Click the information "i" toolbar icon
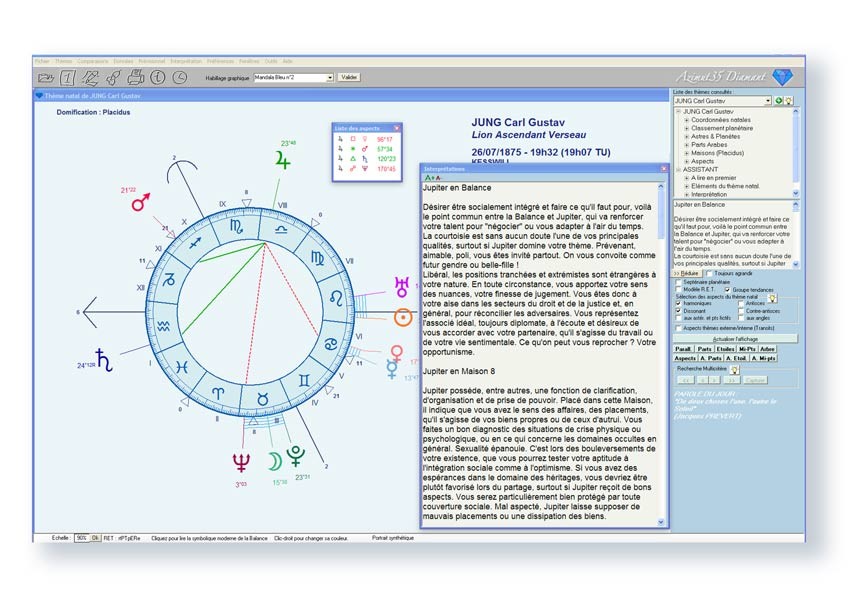 click(x=156, y=77)
